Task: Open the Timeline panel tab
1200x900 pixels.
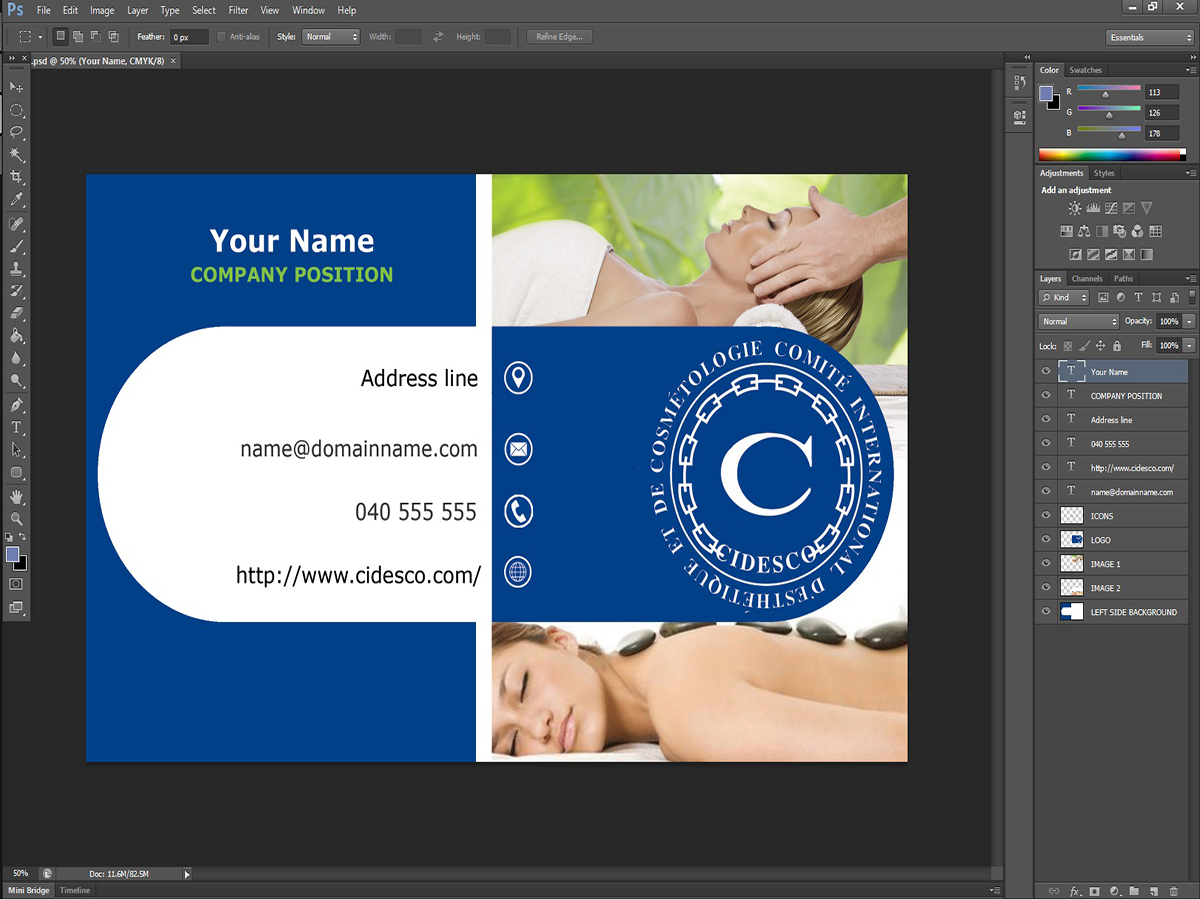Action: pyautogui.click(x=74, y=890)
